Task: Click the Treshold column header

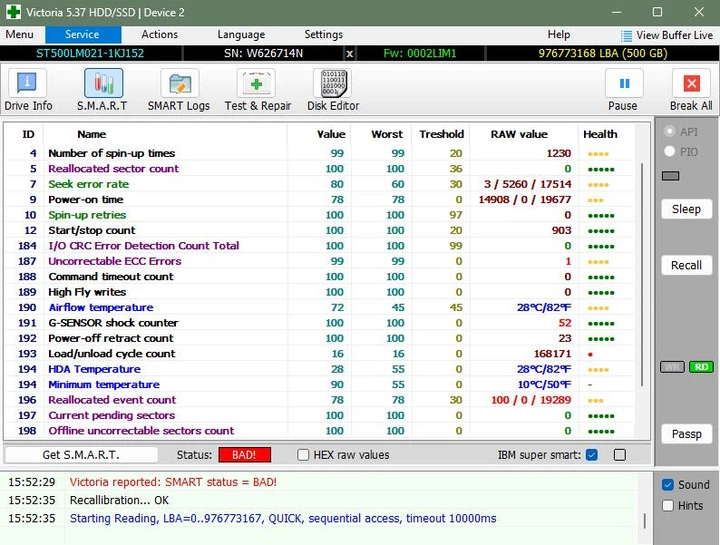Action: click(x=441, y=134)
